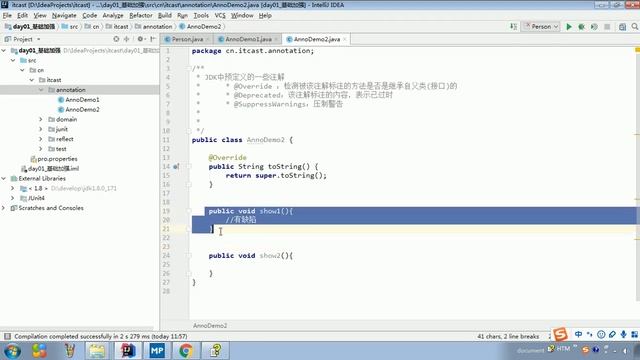Click line number 25 in the gutter
Image resolution: width=640 pixels, height=360 pixels.
click(x=166, y=264)
